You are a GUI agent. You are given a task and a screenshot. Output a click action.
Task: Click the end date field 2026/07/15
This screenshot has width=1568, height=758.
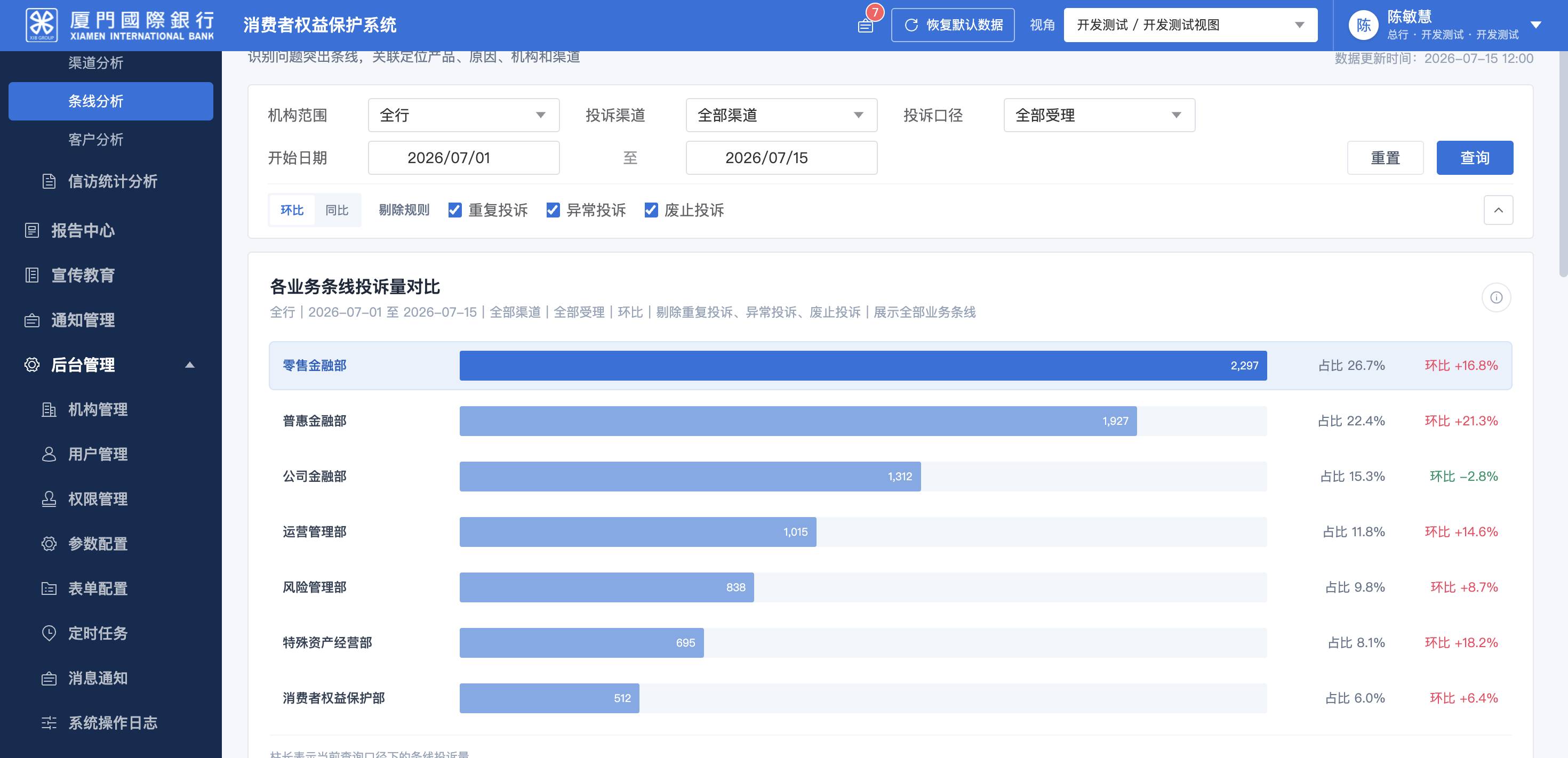point(781,158)
